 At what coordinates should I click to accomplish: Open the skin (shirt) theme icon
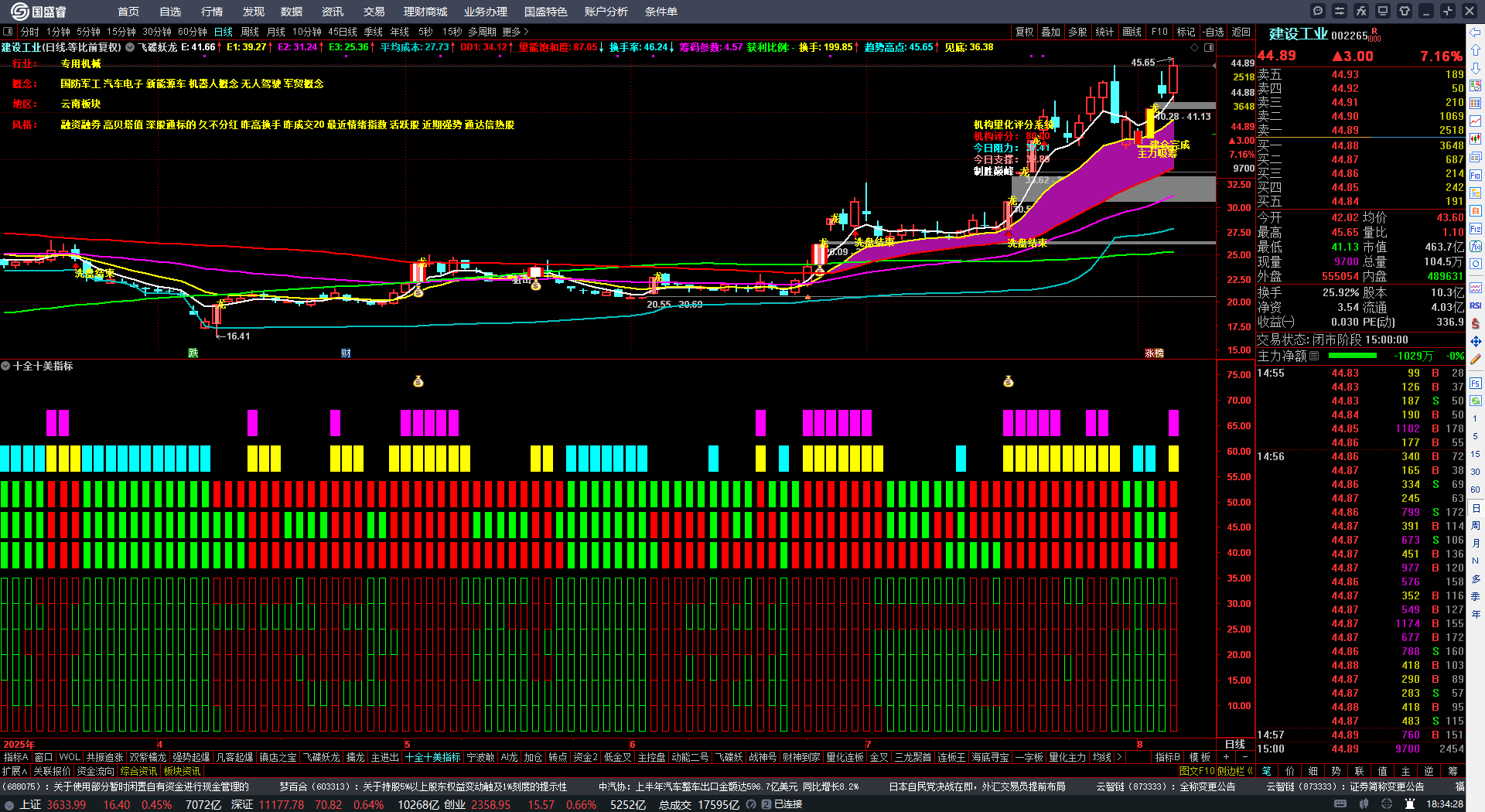[x=1405, y=11]
